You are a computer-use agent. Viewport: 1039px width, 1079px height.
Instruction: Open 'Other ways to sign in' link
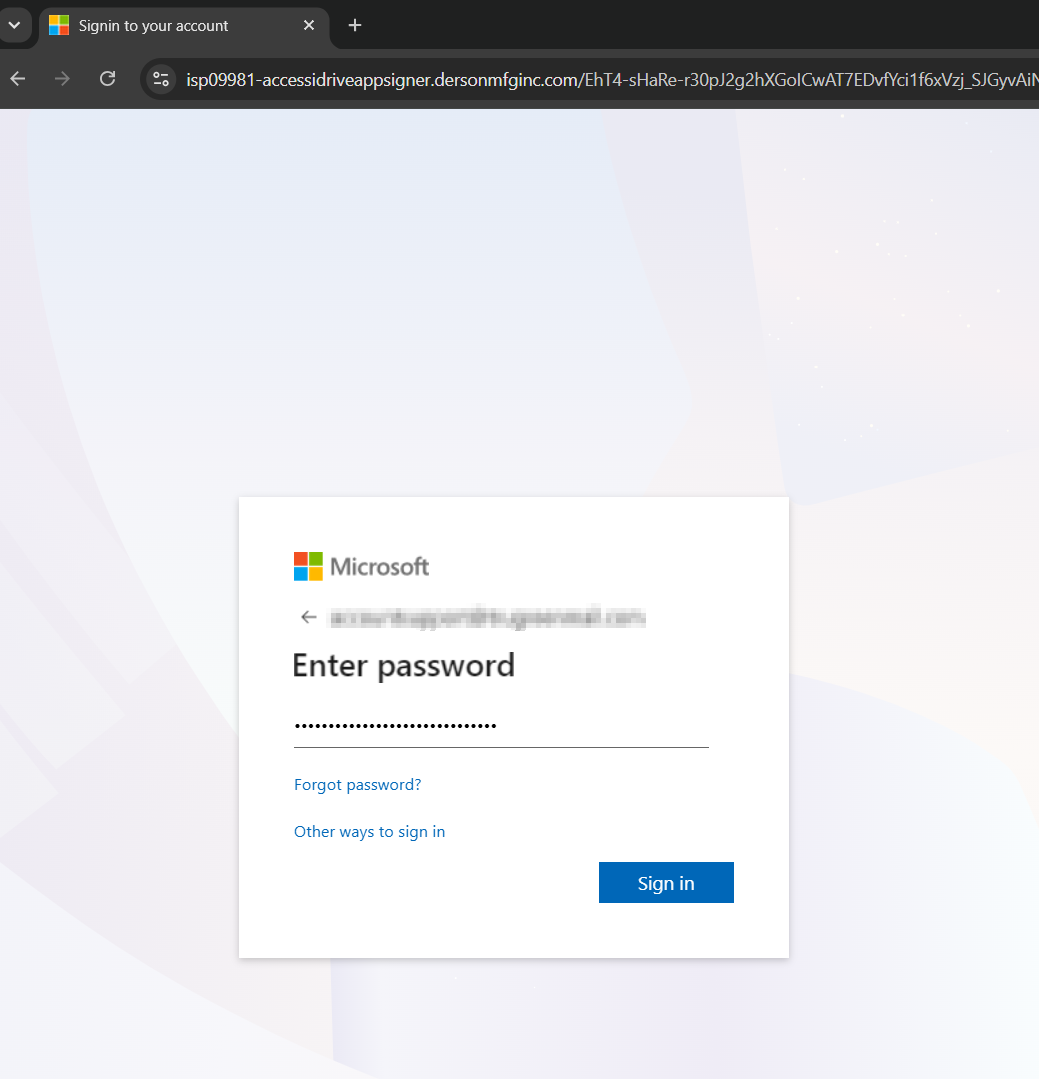(x=369, y=831)
